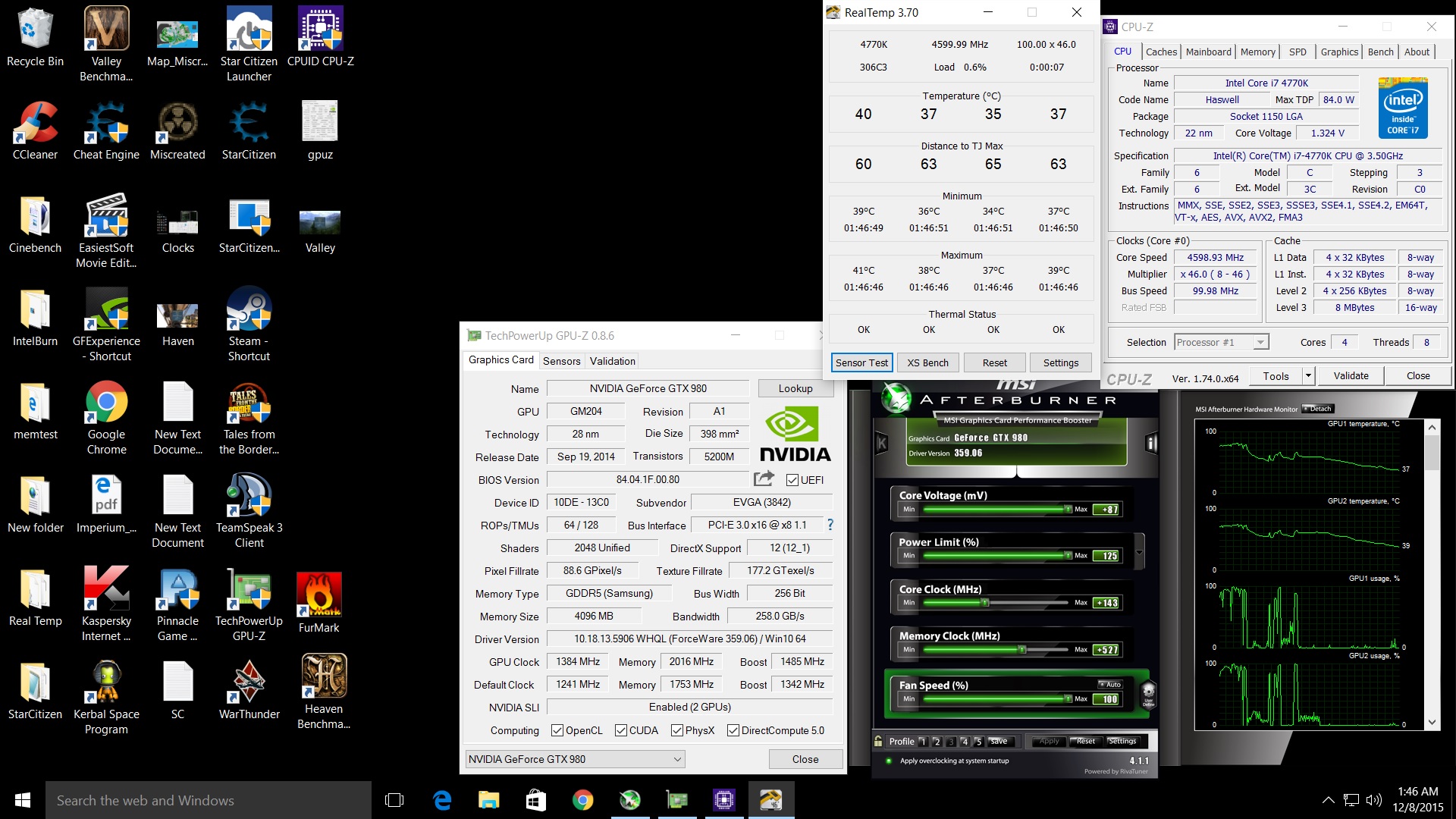Open the Graphics tab in CPU-Z
The width and height of the screenshot is (1456, 819).
pos(1339,52)
